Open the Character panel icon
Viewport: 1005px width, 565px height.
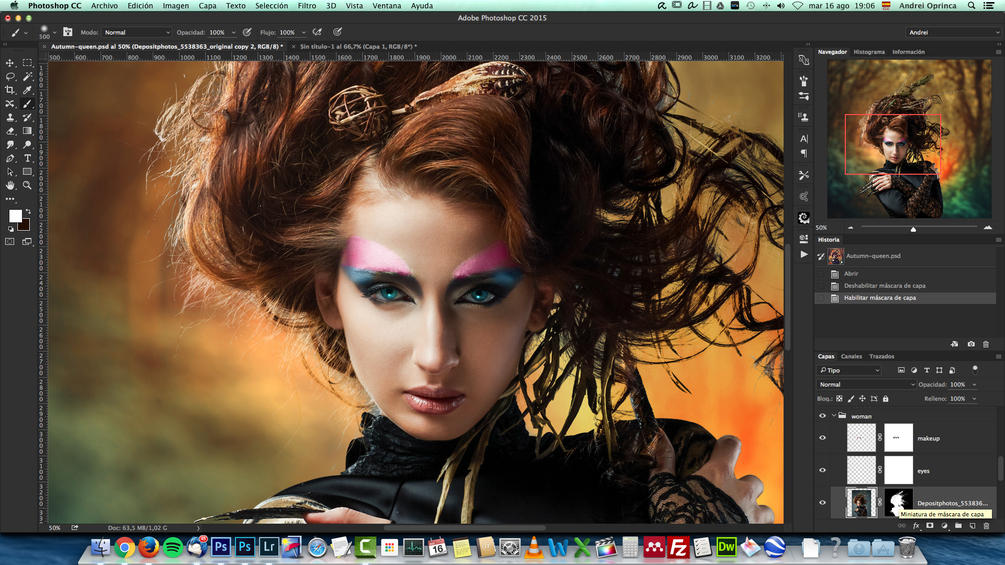pos(804,138)
